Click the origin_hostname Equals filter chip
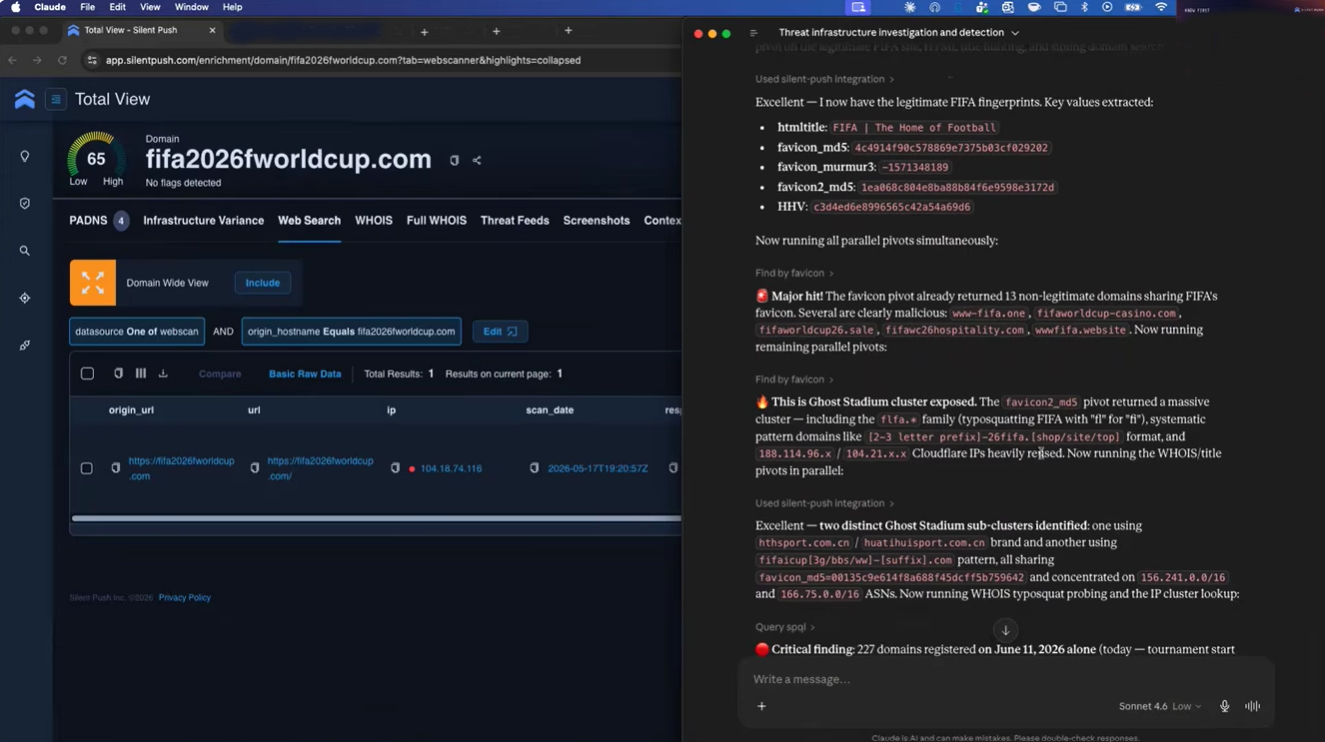The width and height of the screenshot is (1325, 742). pyautogui.click(x=351, y=331)
